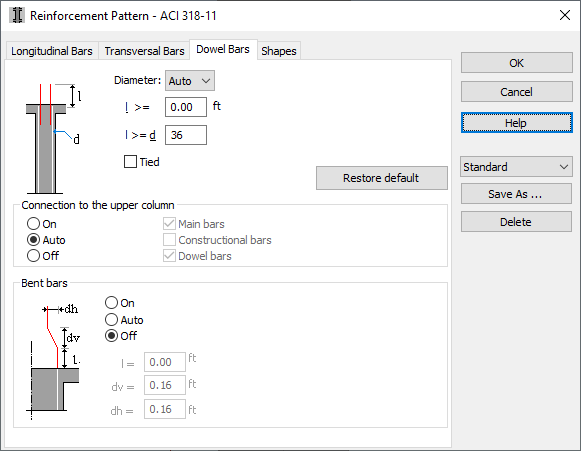The width and height of the screenshot is (581, 451).
Task: Click the dowel bar column diagram
Action: click(x=53, y=139)
